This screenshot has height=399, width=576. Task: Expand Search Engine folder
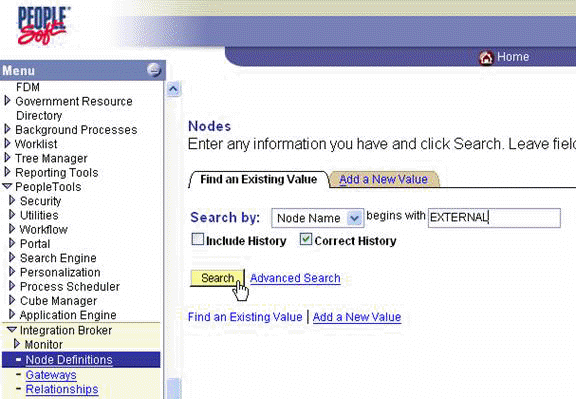(12, 258)
